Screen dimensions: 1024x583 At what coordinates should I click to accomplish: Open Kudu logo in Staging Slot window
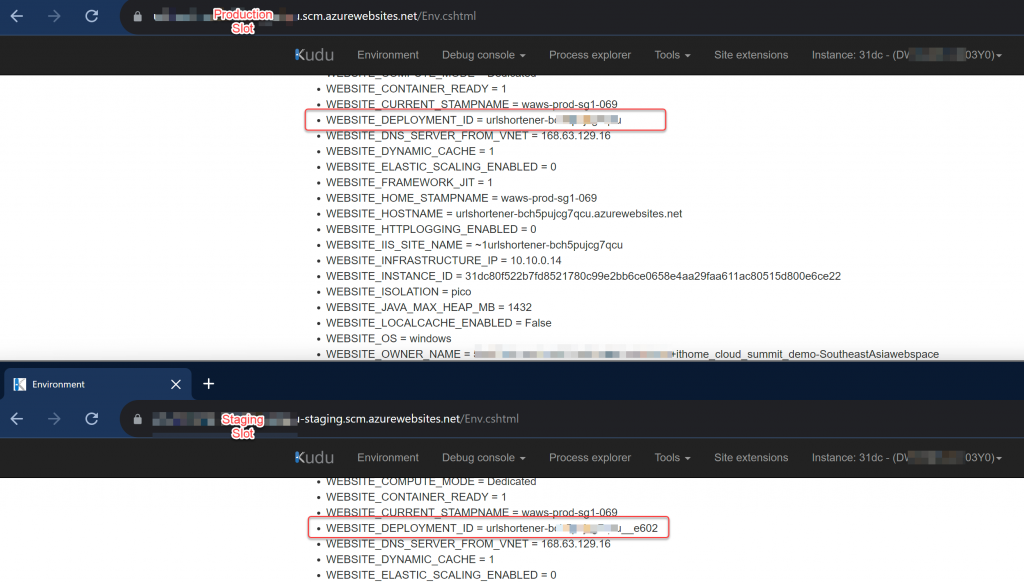314,458
